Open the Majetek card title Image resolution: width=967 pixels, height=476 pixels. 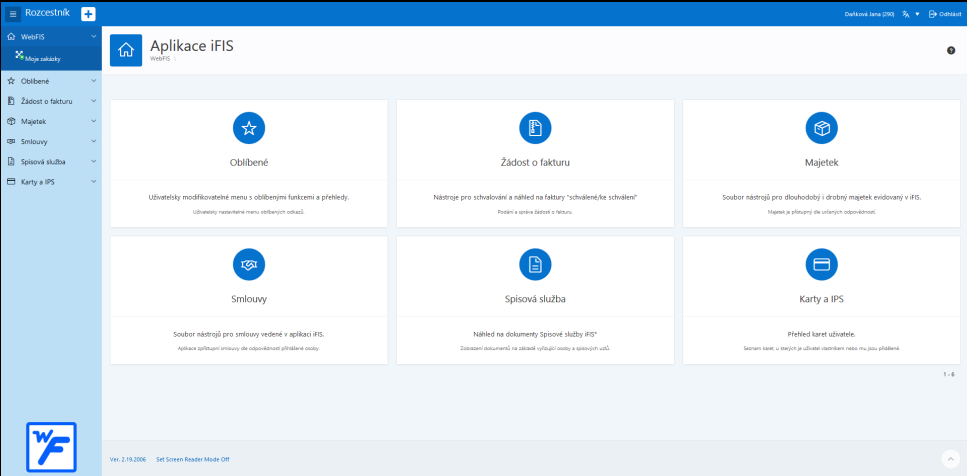pyautogui.click(x=821, y=163)
